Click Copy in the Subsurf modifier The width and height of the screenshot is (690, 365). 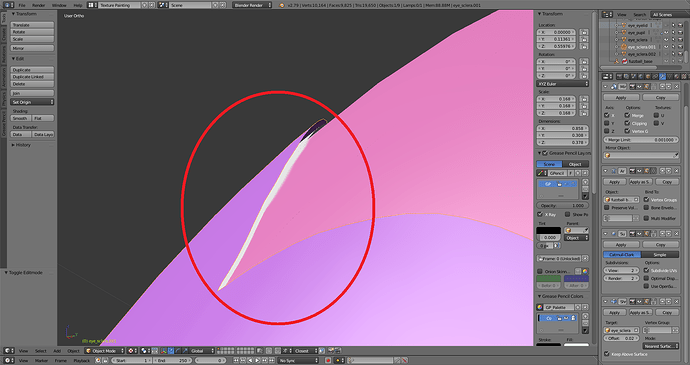click(661, 244)
